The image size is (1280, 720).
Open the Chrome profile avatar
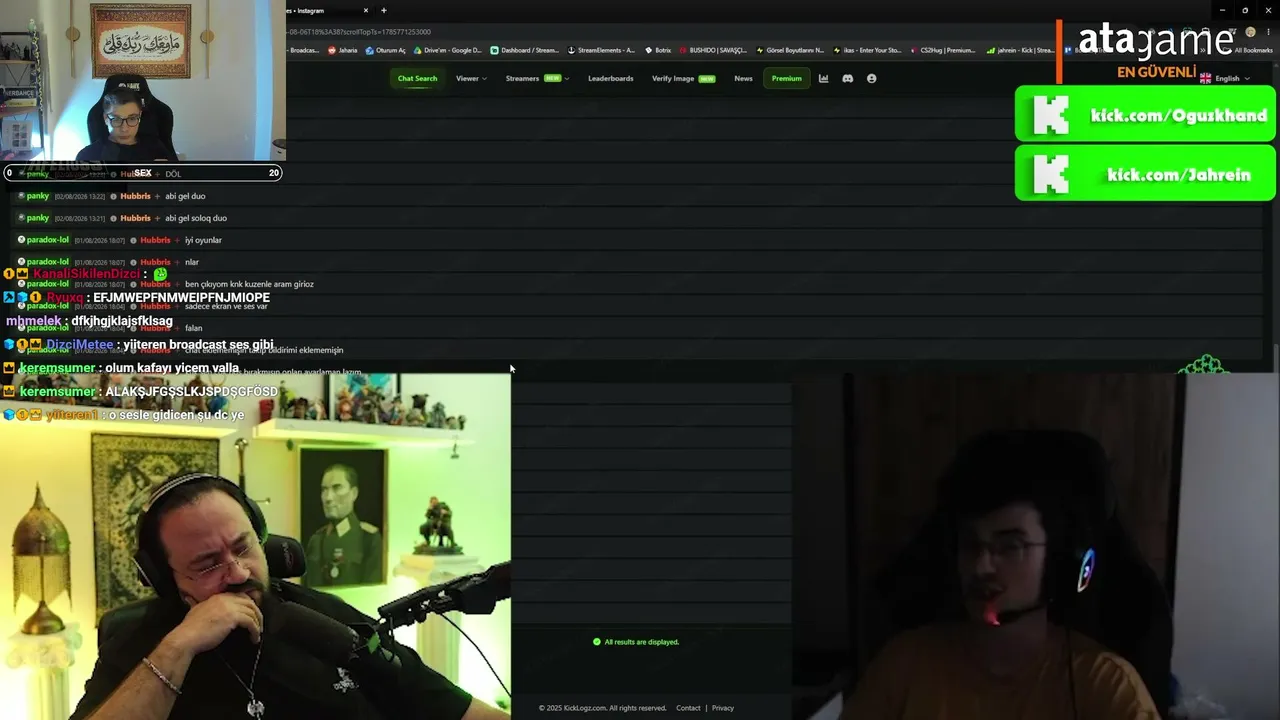[x=1250, y=32]
